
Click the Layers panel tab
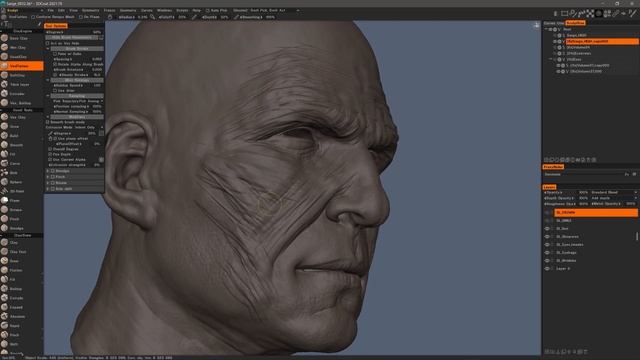point(549,187)
